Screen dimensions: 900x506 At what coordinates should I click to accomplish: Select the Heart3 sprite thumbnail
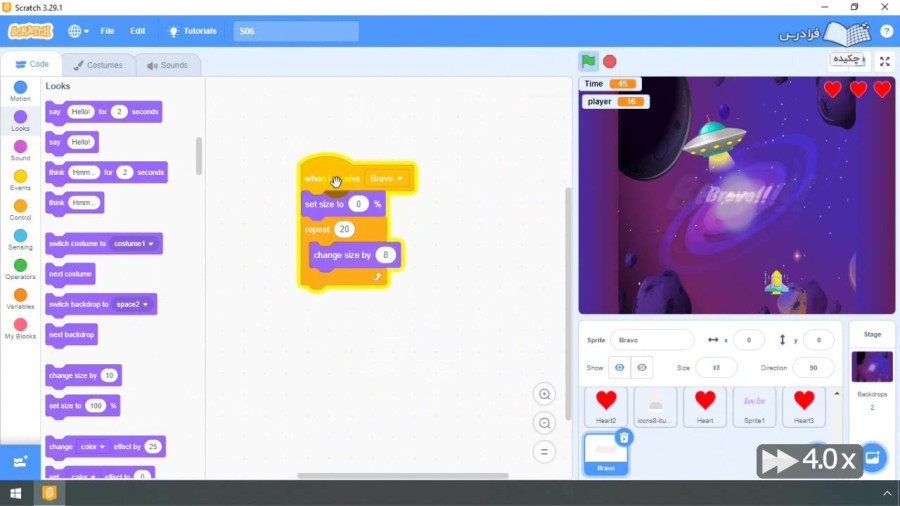point(804,407)
